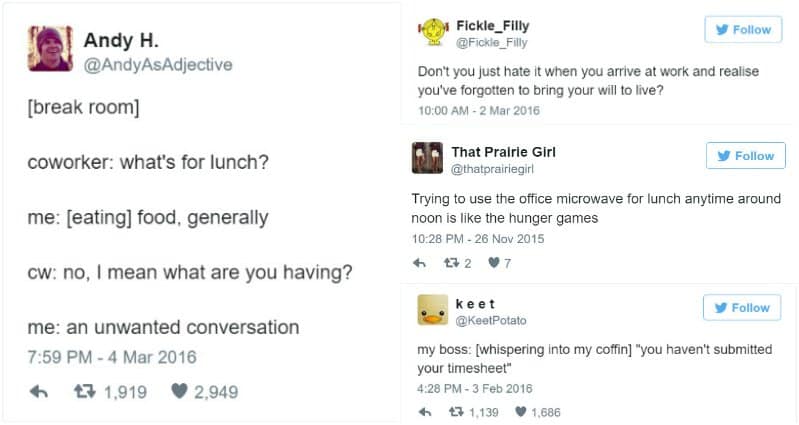This screenshot has width=799, height=425.
Task: Reply to Andy H.'s break room tweet
Action: click(x=40, y=392)
